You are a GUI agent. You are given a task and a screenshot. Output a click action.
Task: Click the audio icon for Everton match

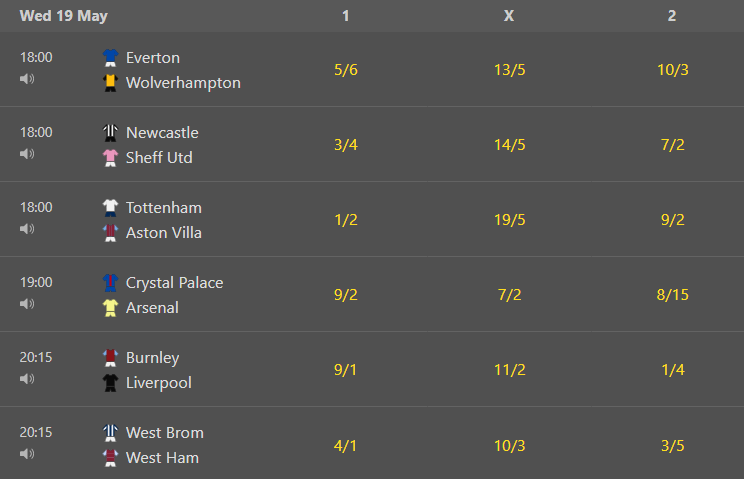pyautogui.click(x=27, y=79)
